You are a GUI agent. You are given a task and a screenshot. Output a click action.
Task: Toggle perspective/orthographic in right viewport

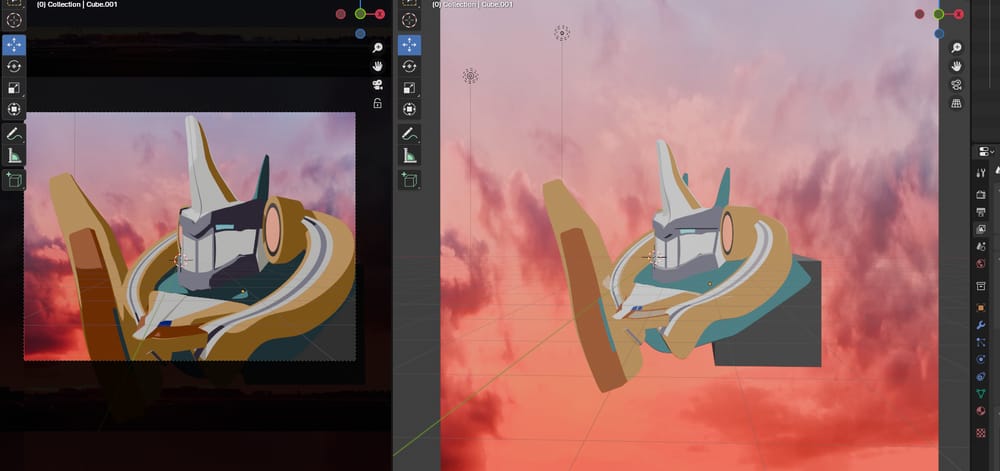956,103
